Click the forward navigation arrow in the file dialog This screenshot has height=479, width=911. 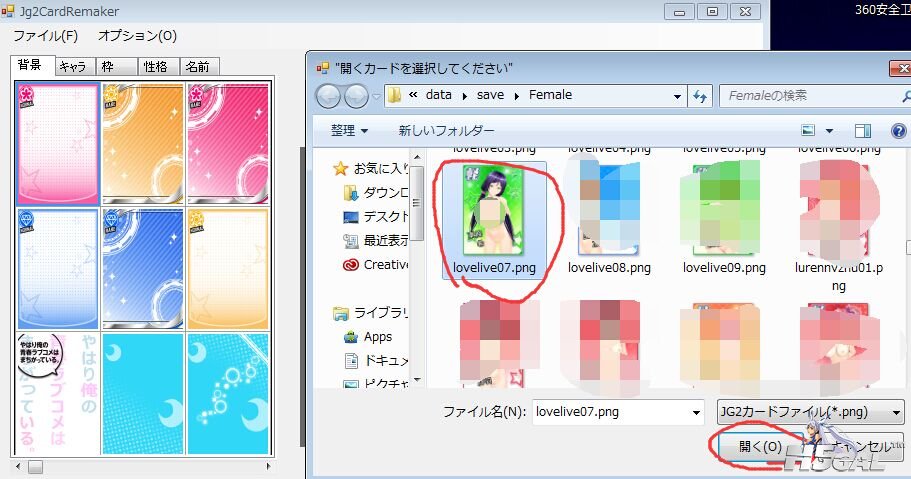pyautogui.click(x=356, y=96)
